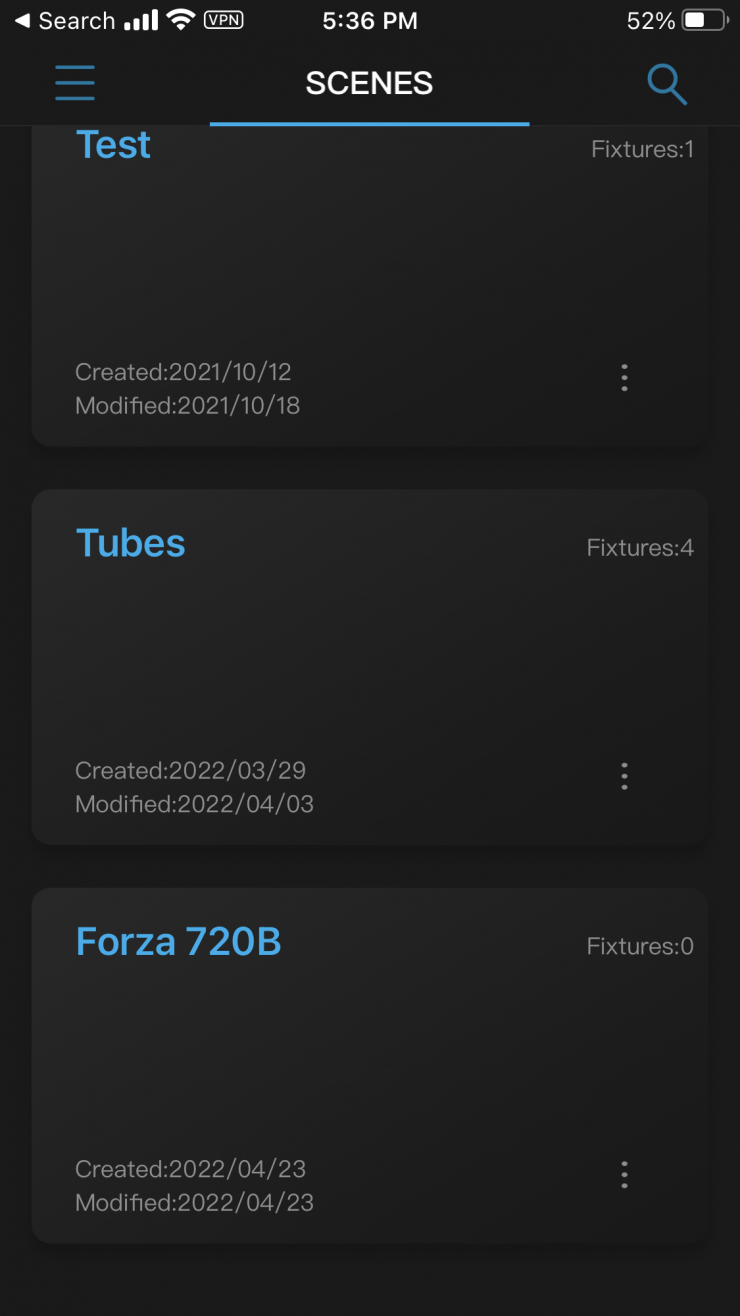Tap the Forza 720B Created:2022/04/23 date
Screen dimensions: 740x1316
click(190, 1169)
